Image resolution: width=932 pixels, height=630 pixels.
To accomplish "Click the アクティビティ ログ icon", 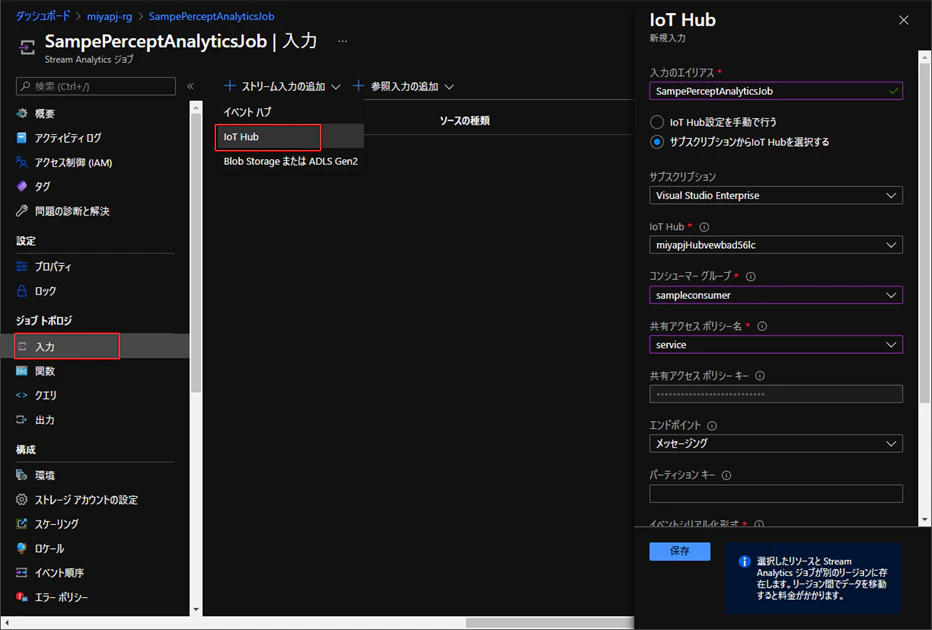I will pos(22,138).
